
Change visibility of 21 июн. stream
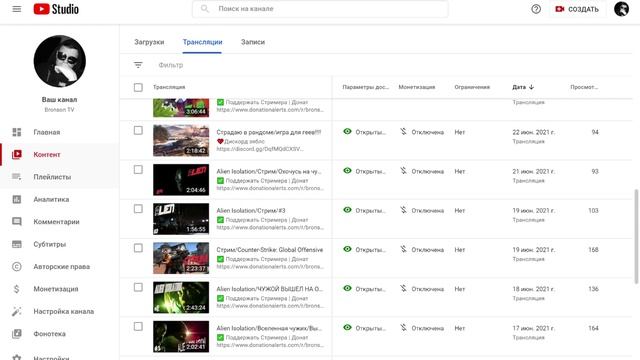point(364,171)
